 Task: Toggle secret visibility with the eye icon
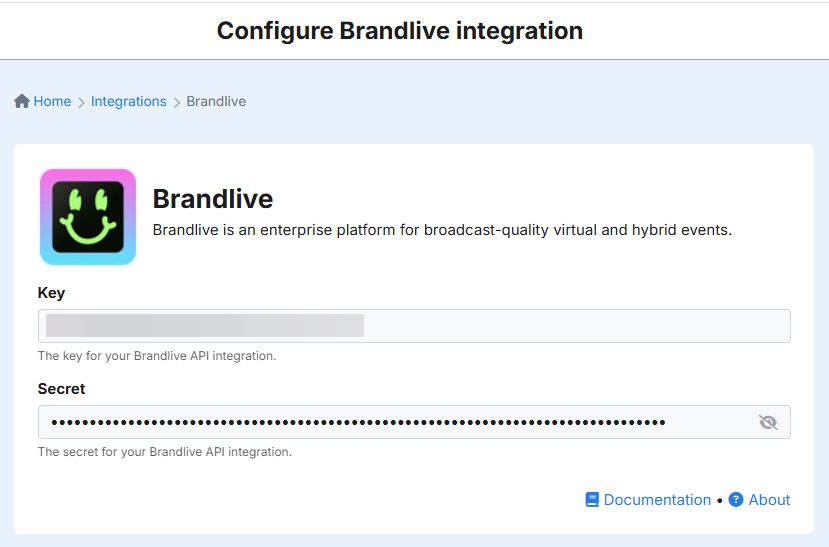768,422
